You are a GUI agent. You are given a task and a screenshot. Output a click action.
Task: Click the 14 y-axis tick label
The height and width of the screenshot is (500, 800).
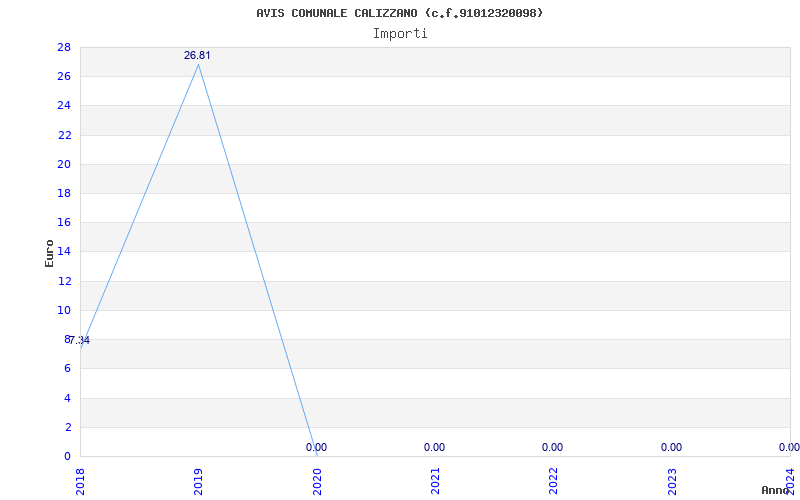point(64,252)
